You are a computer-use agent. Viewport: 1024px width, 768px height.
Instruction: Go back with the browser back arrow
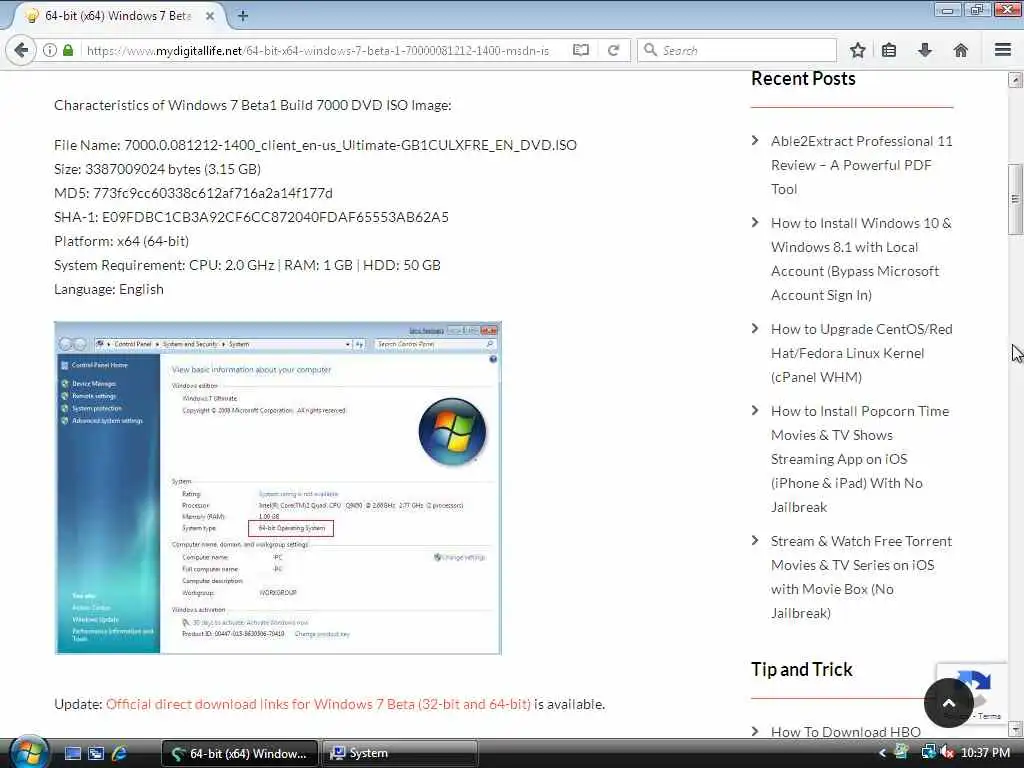point(21,50)
